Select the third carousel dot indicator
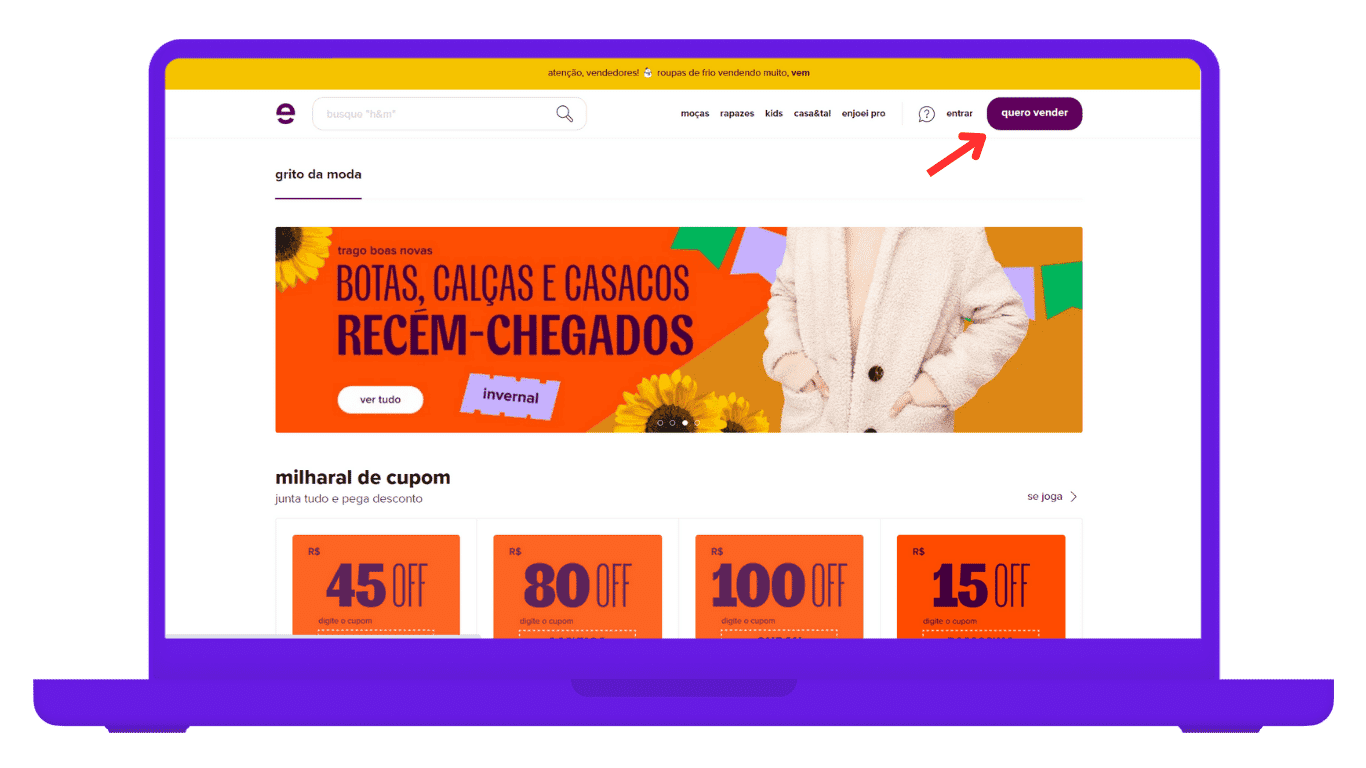The image size is (1366, 768). pos(685,423)
